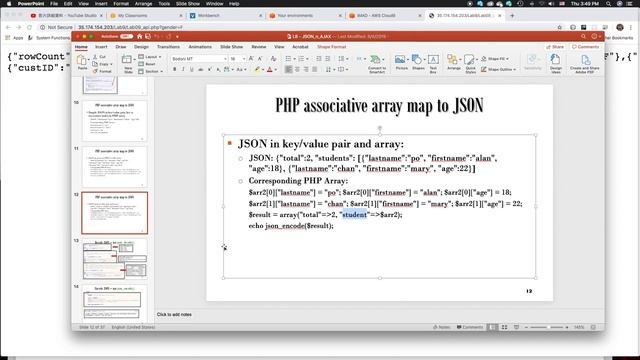640x360 pixels.
Task: Click the Share button
Action: tap(555, 47)
